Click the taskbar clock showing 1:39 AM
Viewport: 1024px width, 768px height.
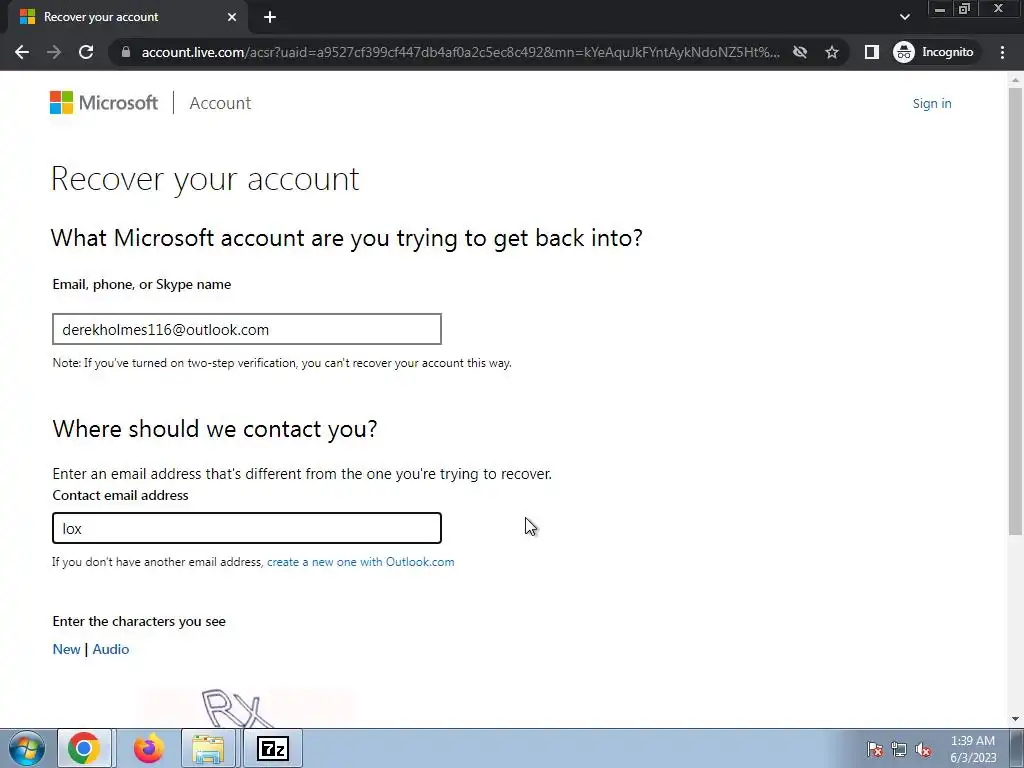tap(973, 749)
